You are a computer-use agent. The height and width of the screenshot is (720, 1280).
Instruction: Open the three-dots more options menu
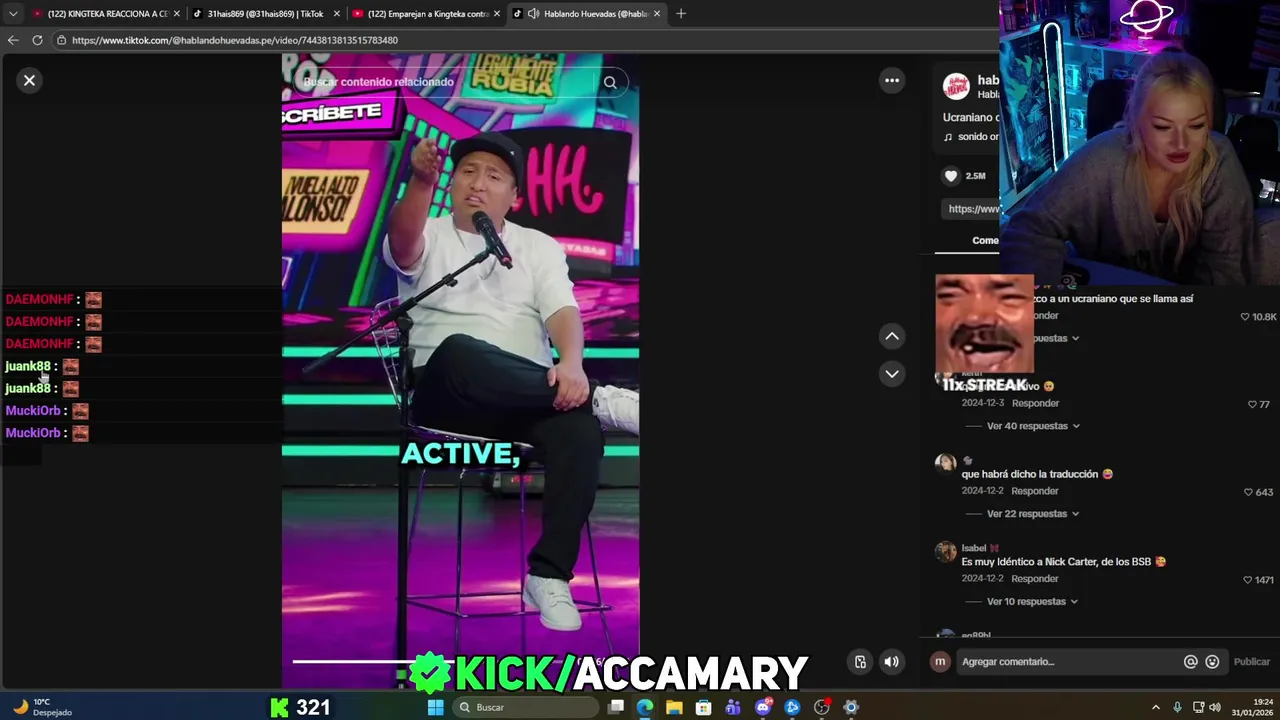[x=892, y=80]
